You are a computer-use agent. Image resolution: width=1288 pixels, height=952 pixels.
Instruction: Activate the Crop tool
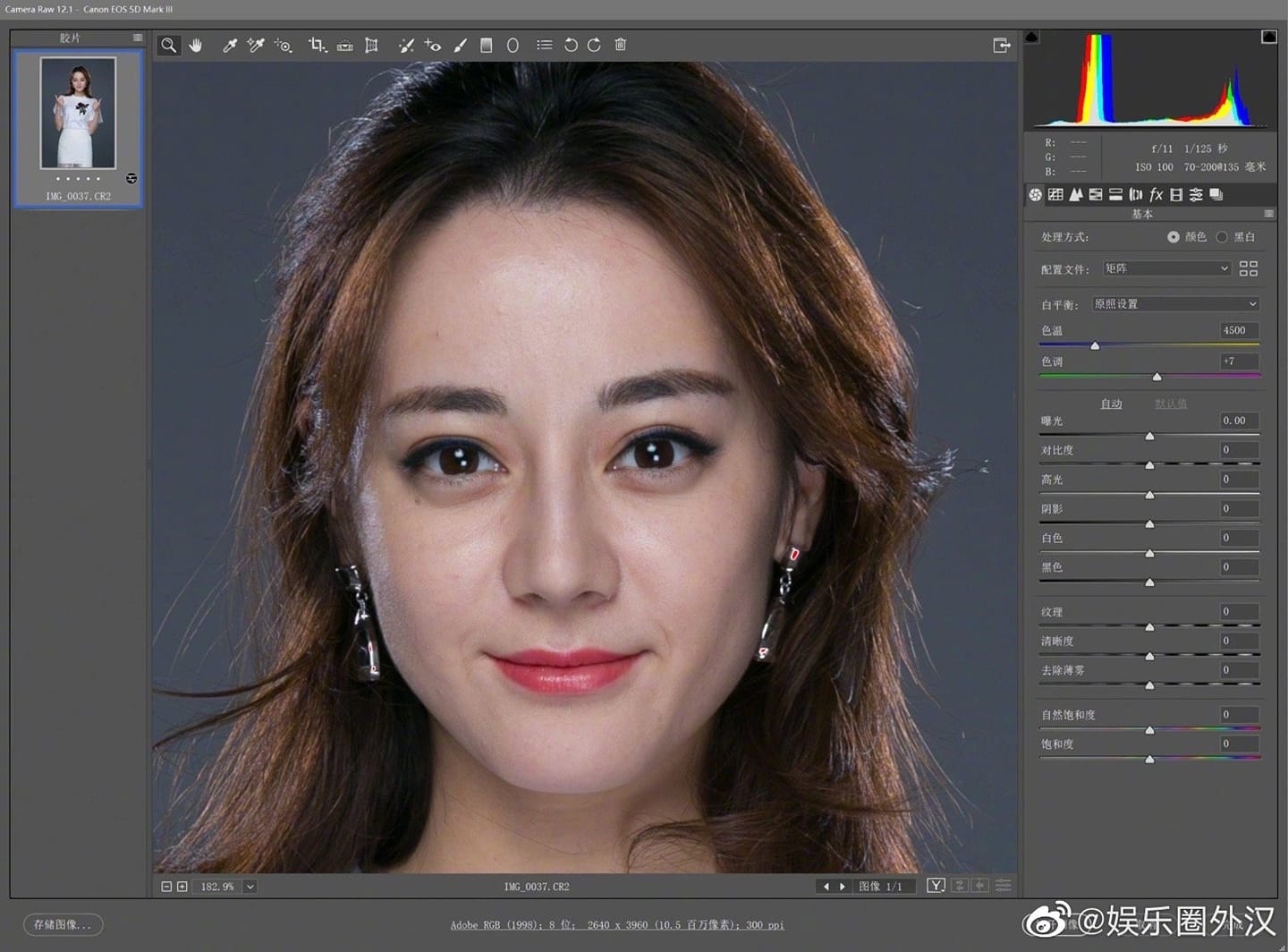click(317, 45)
